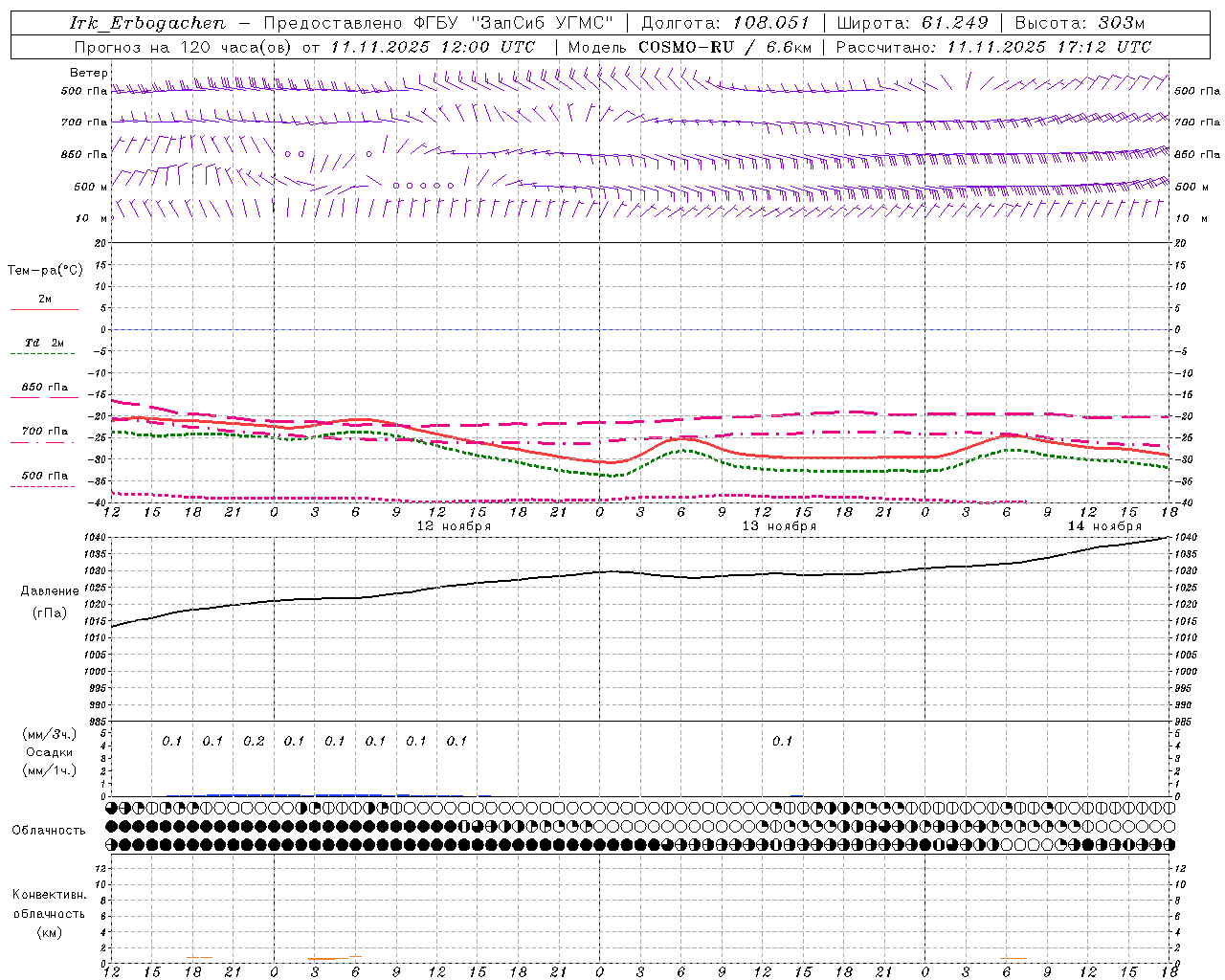The height and width of the screenshot is (980, 1225).
Task: Click the 12 ноября date label
Action: click(x=454, y=526)
